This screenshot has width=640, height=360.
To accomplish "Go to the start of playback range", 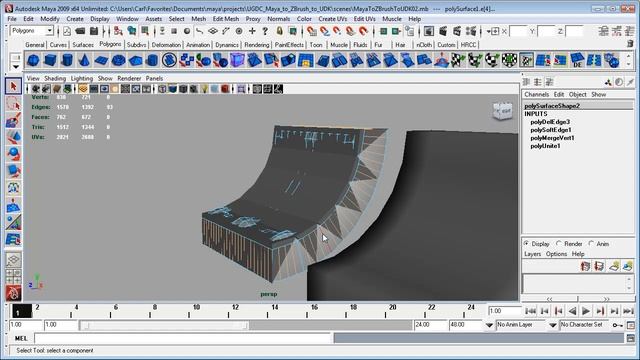I will click(531, 311).
